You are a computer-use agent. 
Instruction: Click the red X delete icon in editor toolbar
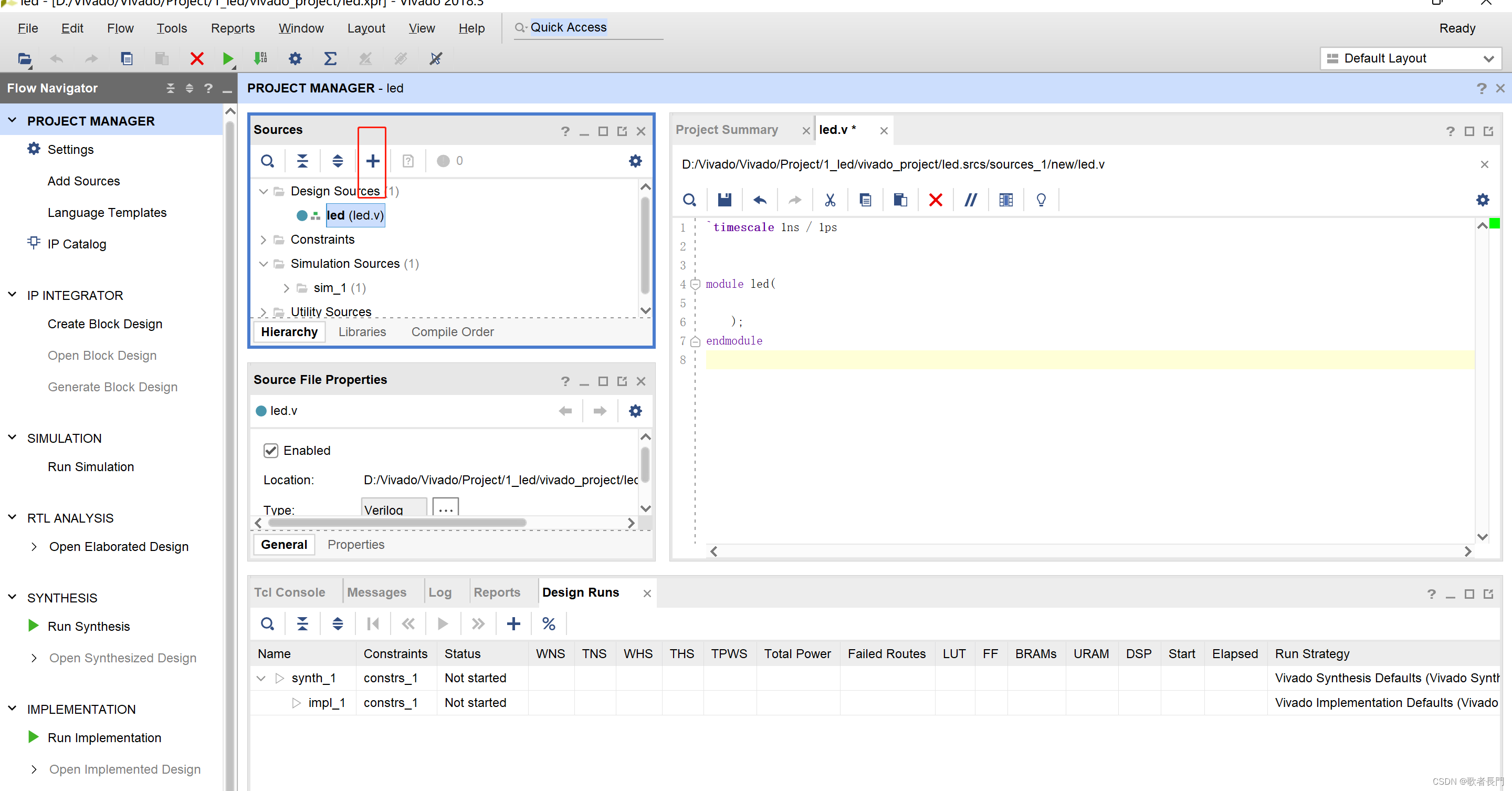pos(935,200)
